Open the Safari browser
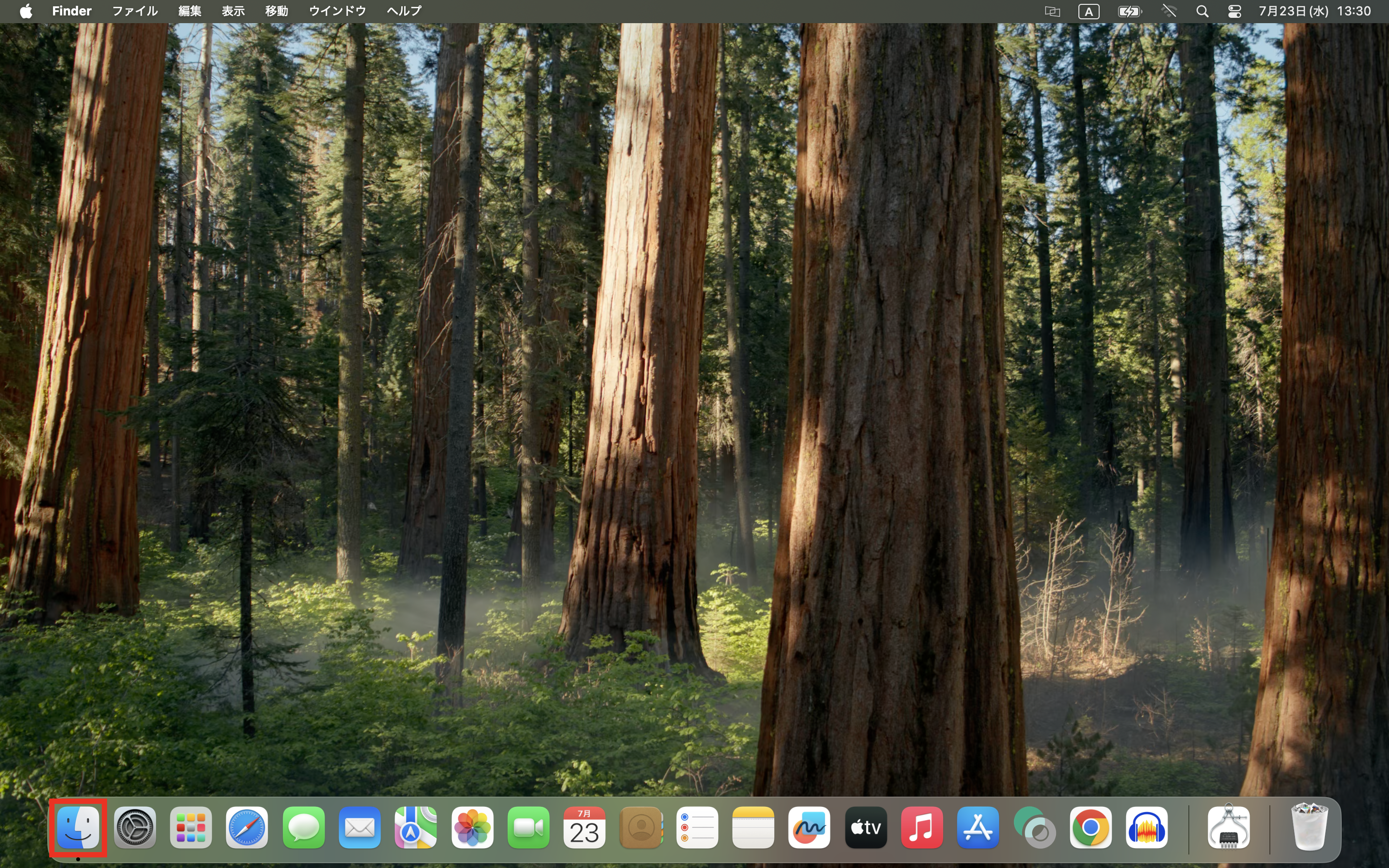This screenshot has height=868, width=1389. 247,827
